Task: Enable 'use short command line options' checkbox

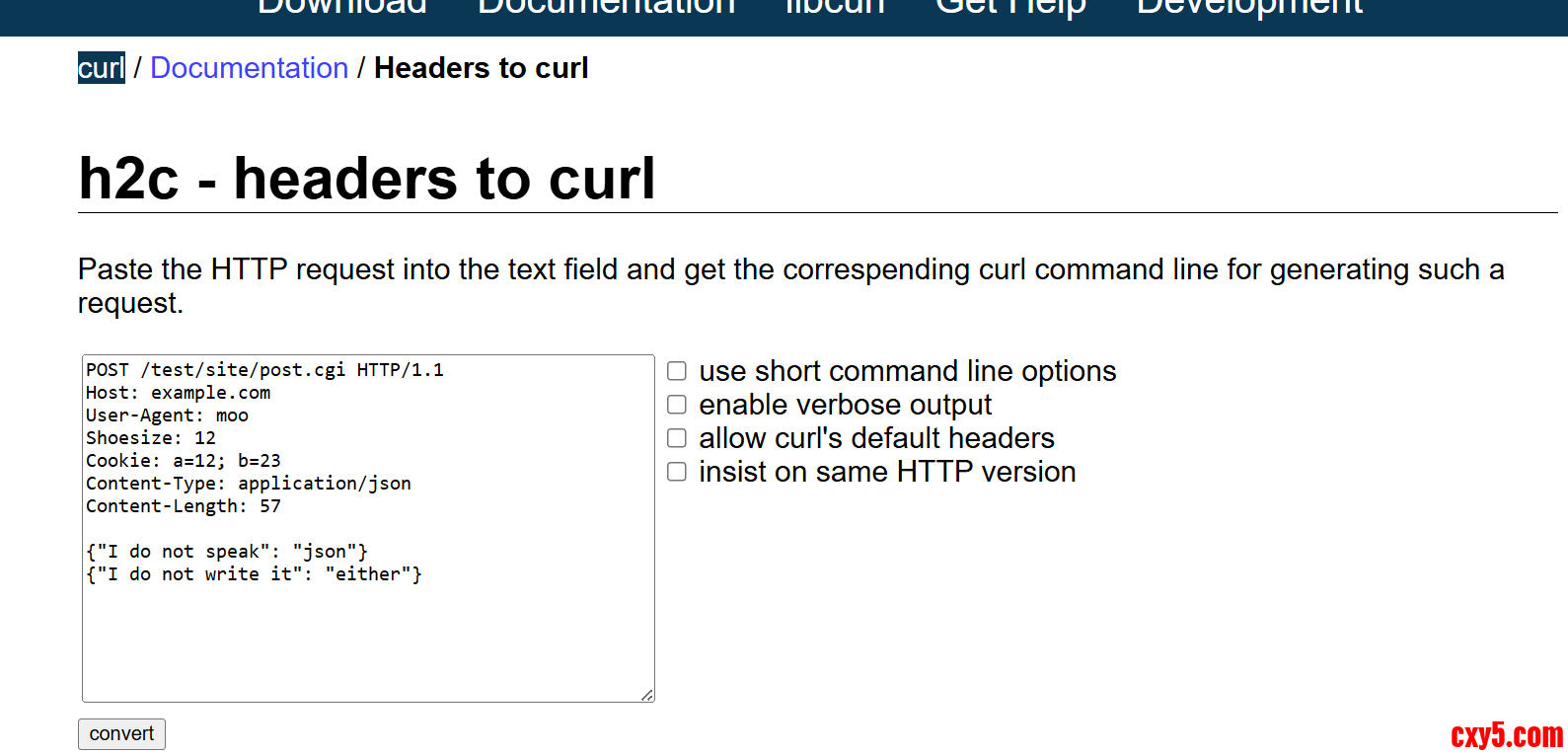Action: [x=677, y=371]
